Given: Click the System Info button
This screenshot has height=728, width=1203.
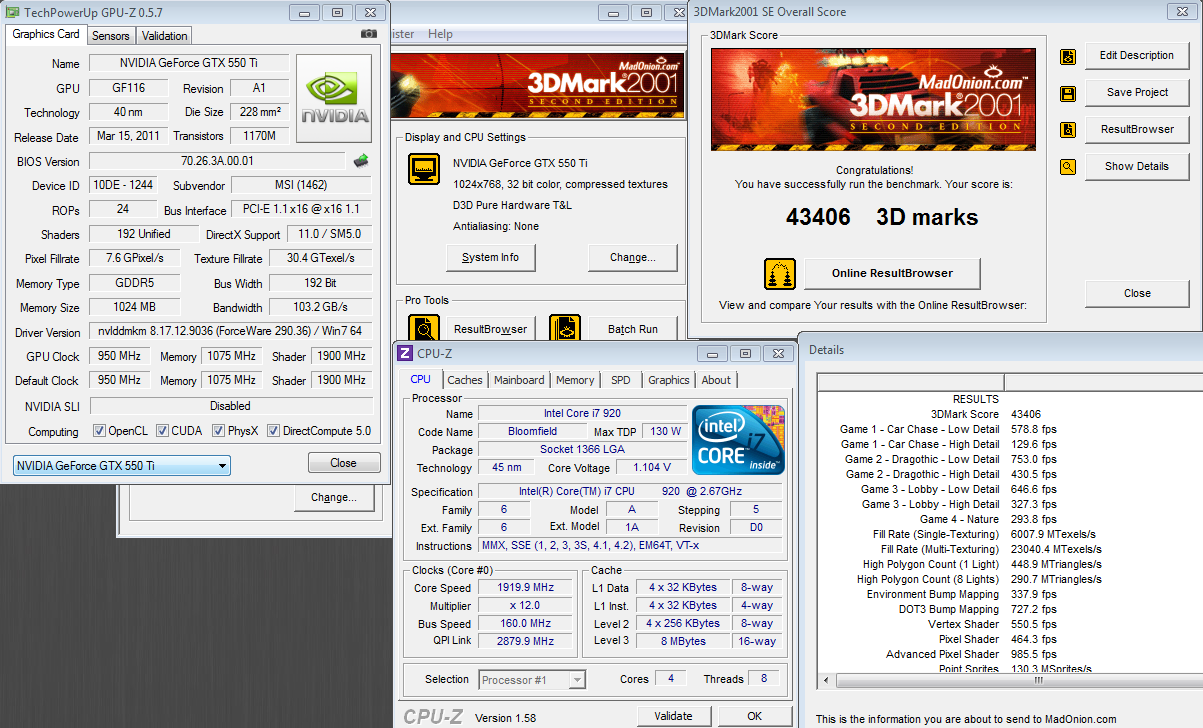Looking at the screenshot, I should click(x=490, y=257).
